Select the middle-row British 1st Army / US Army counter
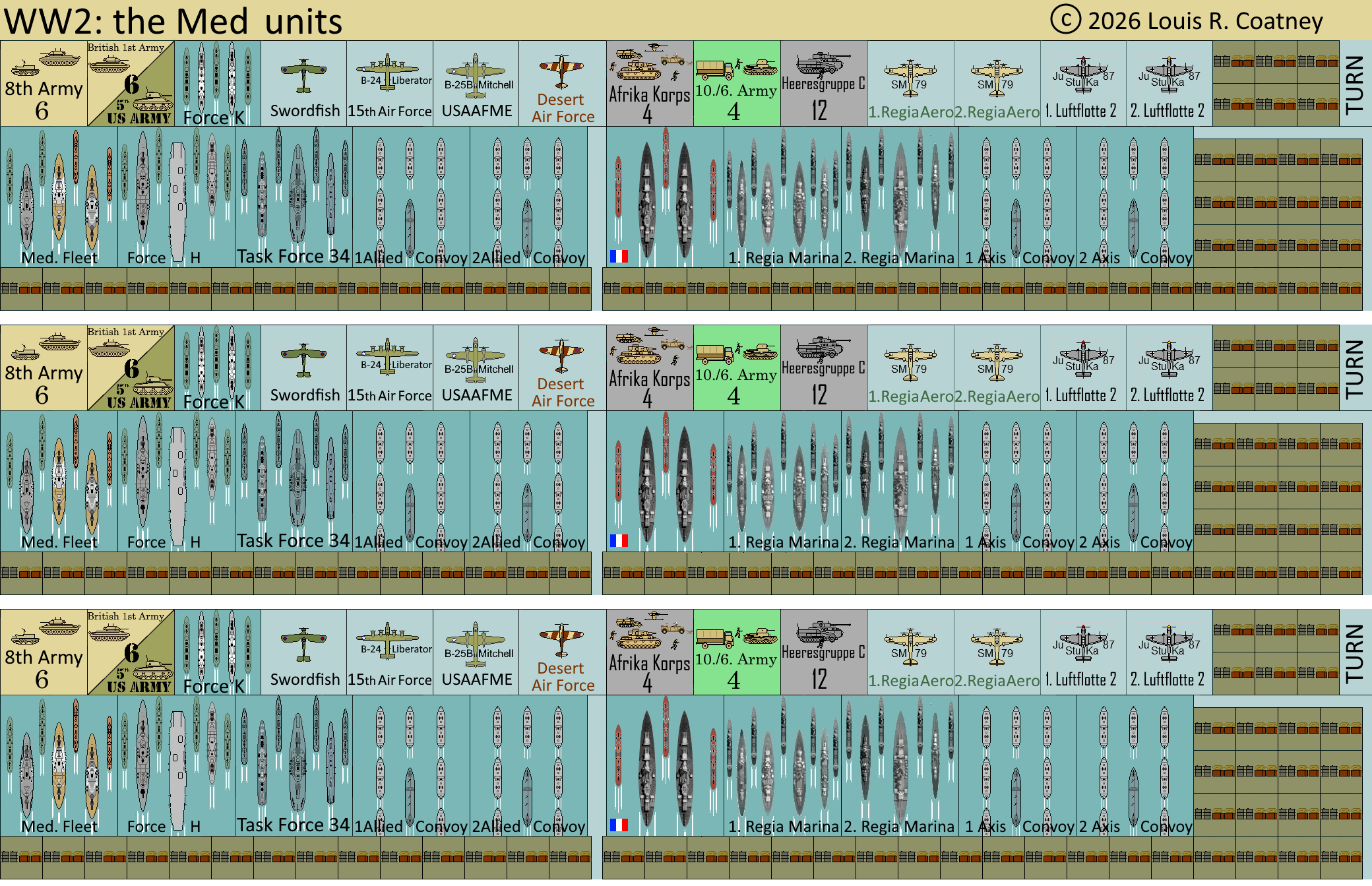The height and width of the screenshot is (886, 1372). point(131,368)
